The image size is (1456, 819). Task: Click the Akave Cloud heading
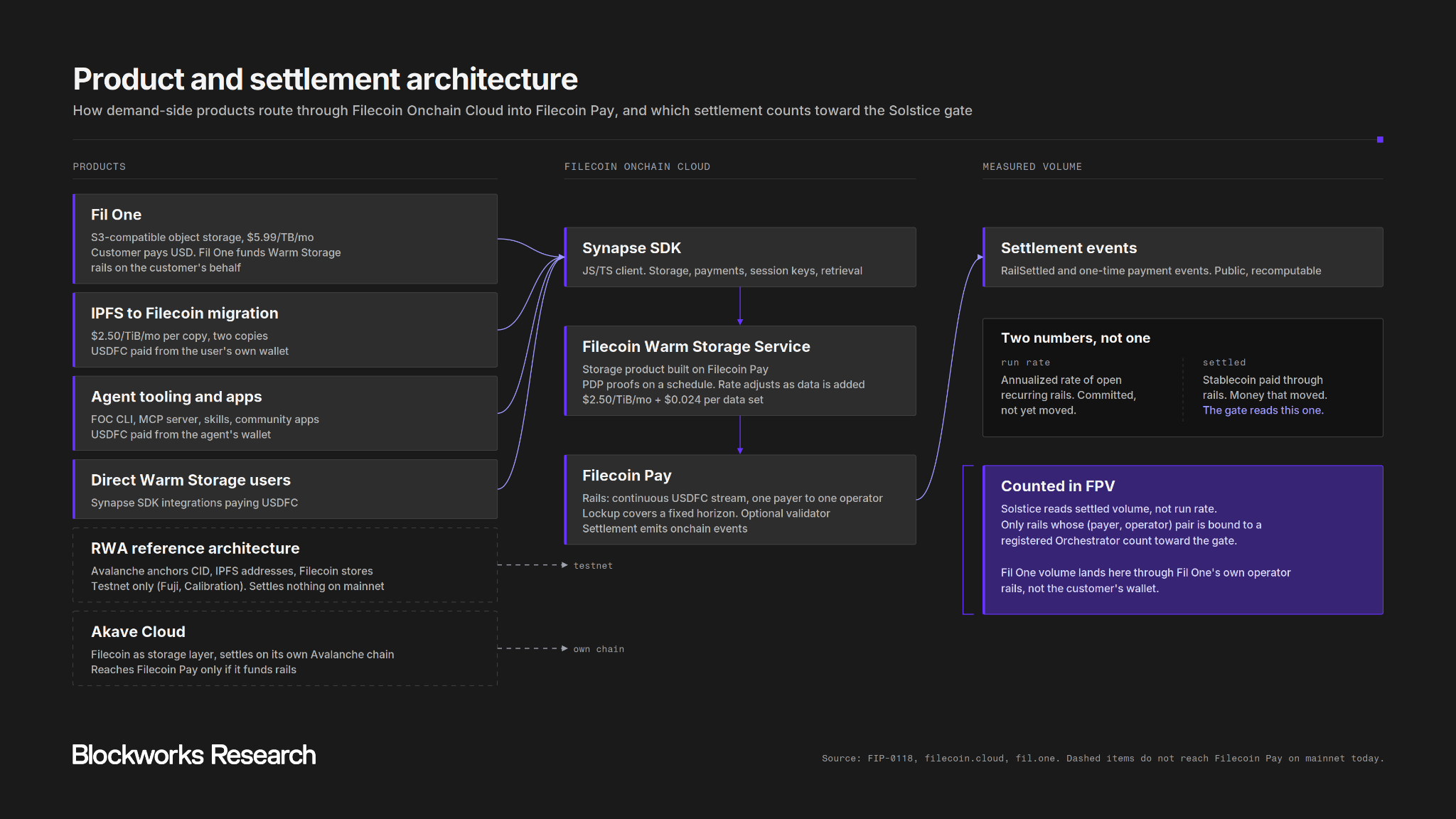(x=138, y=632)
